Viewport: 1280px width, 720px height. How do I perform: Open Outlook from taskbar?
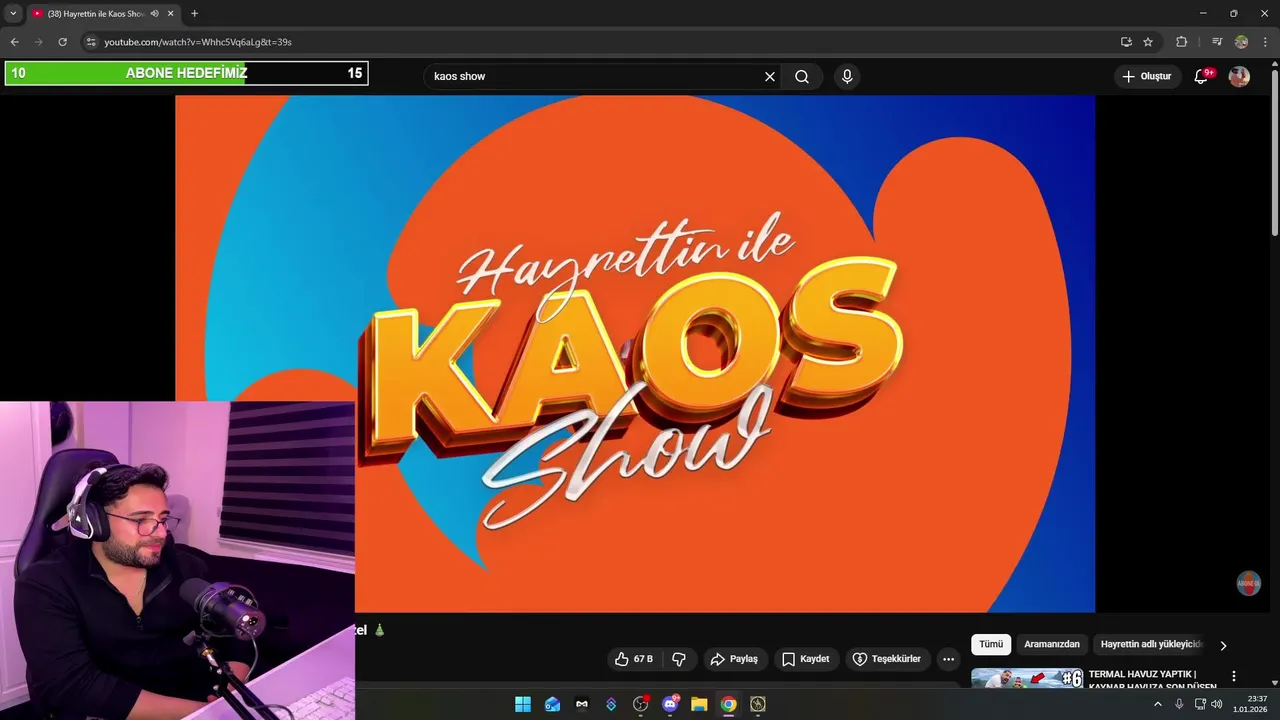(552, 704)
